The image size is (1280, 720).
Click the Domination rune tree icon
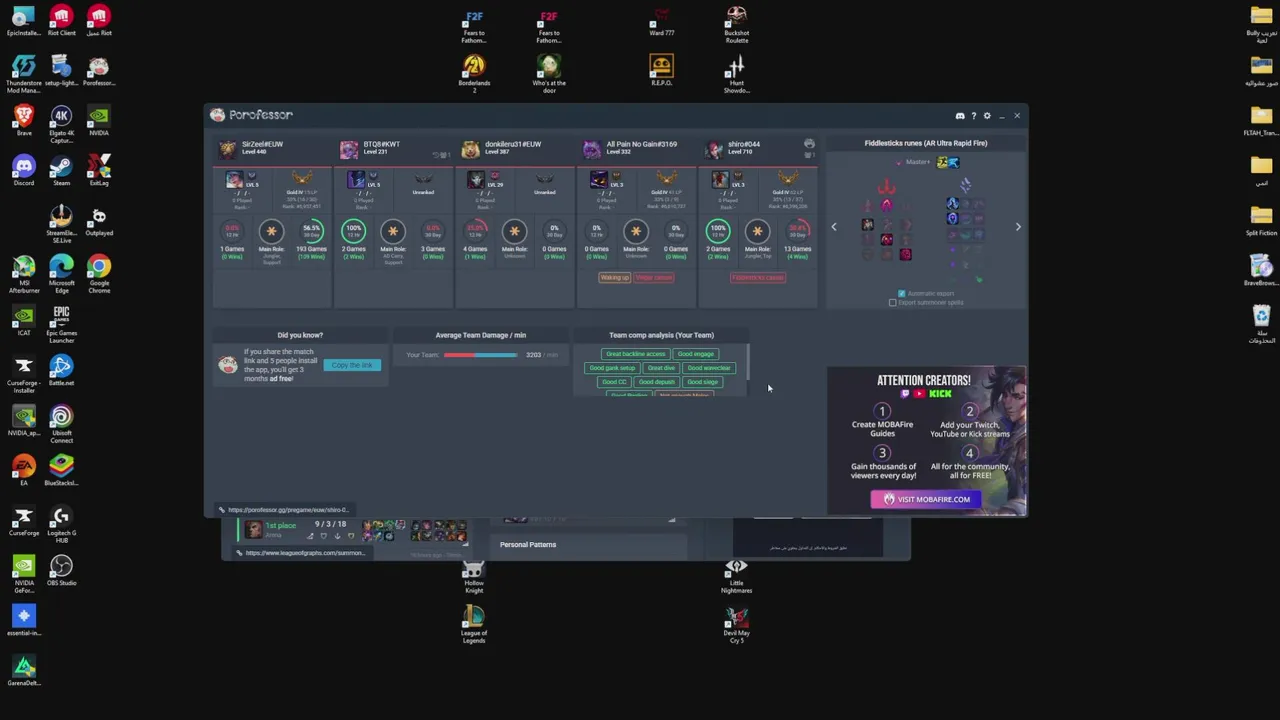click(886, 186)
